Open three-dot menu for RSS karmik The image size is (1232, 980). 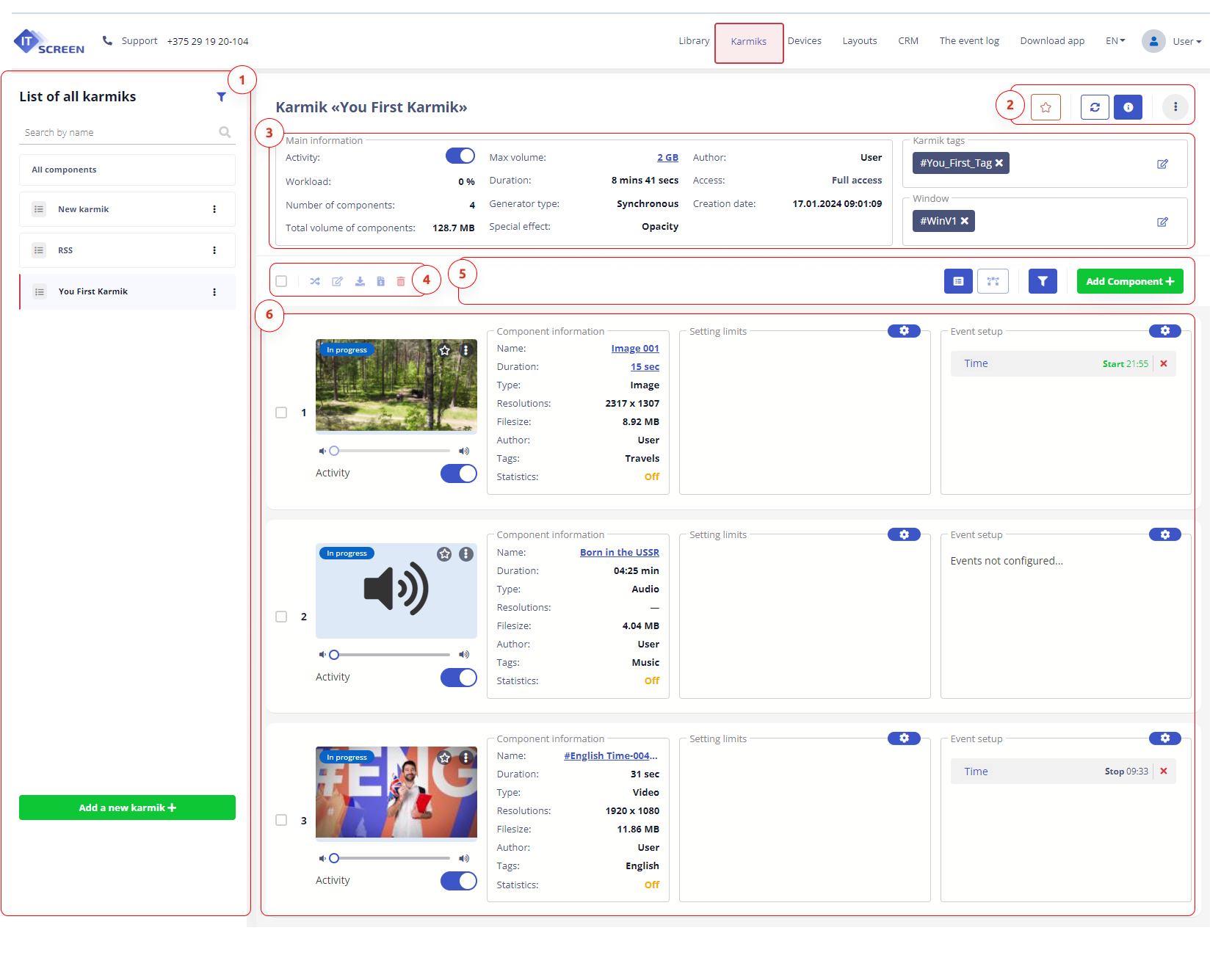(214, 250)
